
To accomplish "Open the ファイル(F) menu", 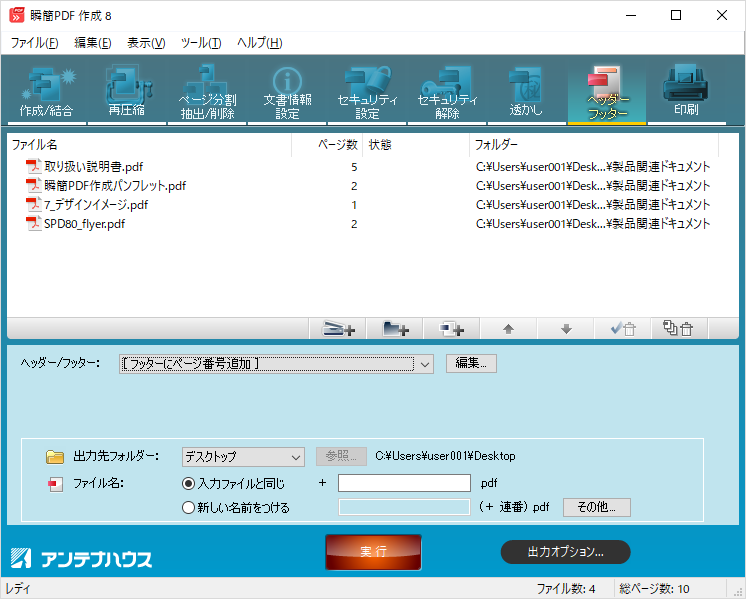I will pos(34,43).
